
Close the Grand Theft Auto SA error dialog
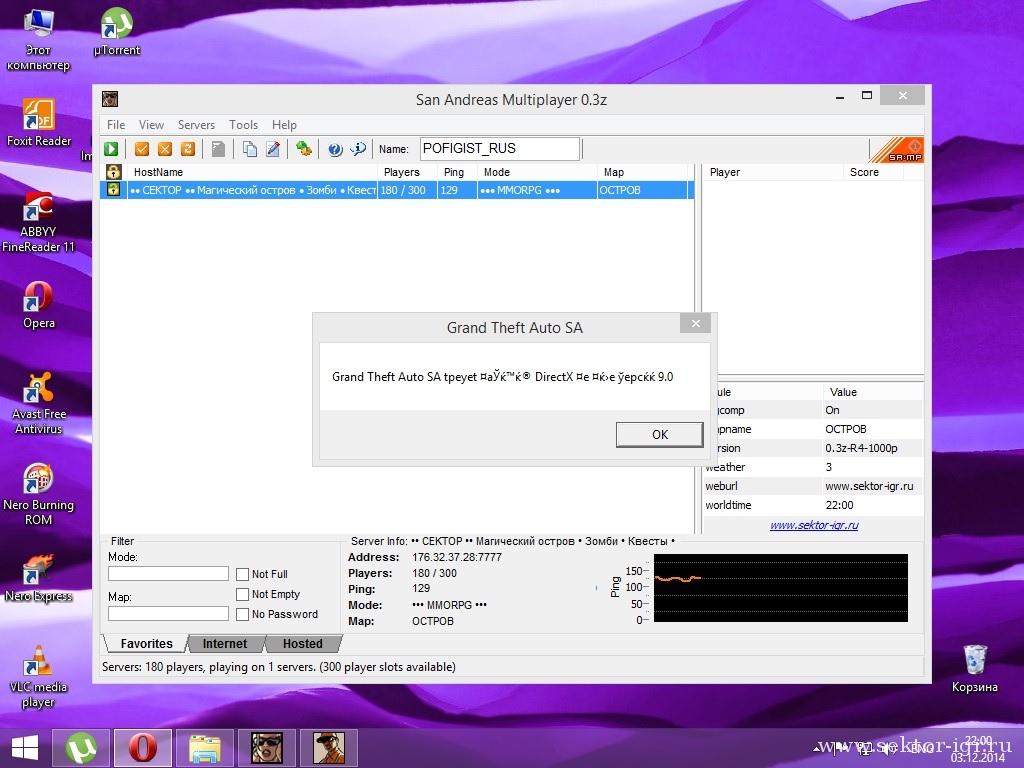click(x=696, y=323)
